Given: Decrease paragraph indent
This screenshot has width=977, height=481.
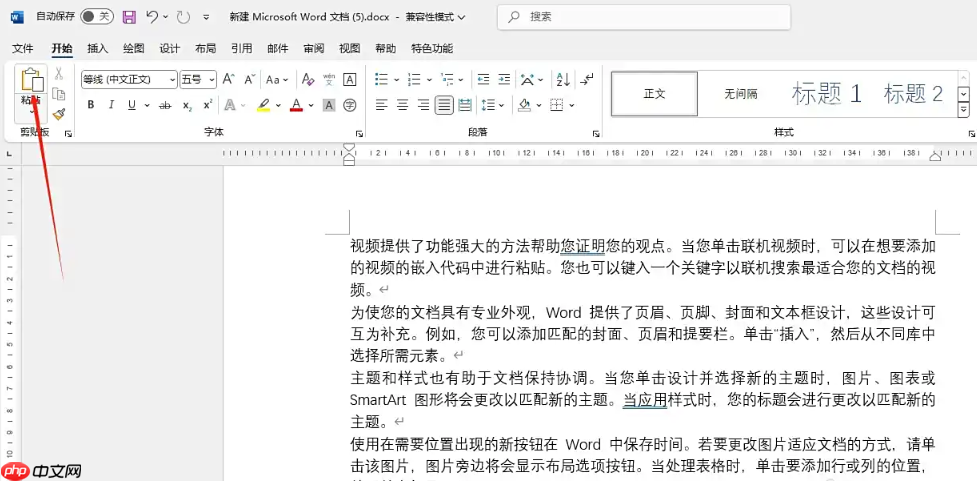Looking at the screenshot, I should [x=483, y=79].
